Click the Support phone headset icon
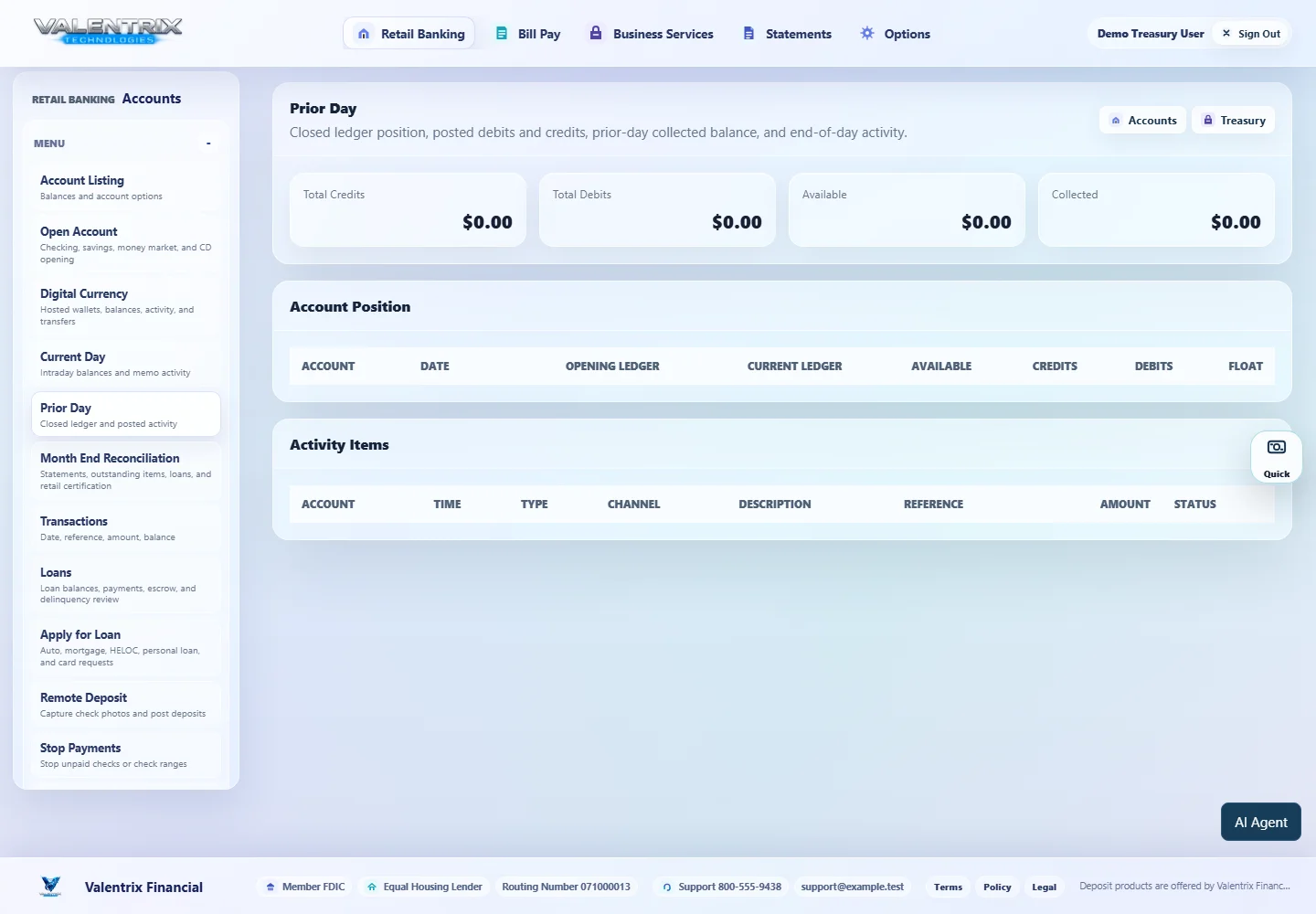Viewport: 1316px width, 914px height. tap(667, 887)
